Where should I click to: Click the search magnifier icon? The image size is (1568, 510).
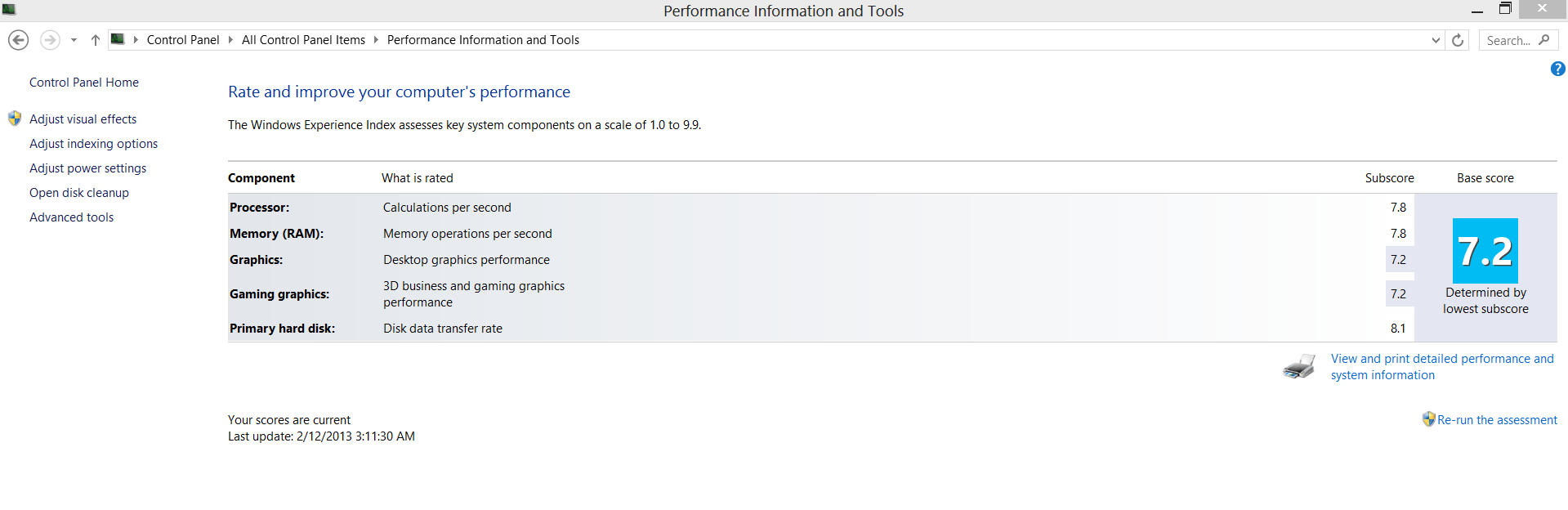click(1544, 40)
